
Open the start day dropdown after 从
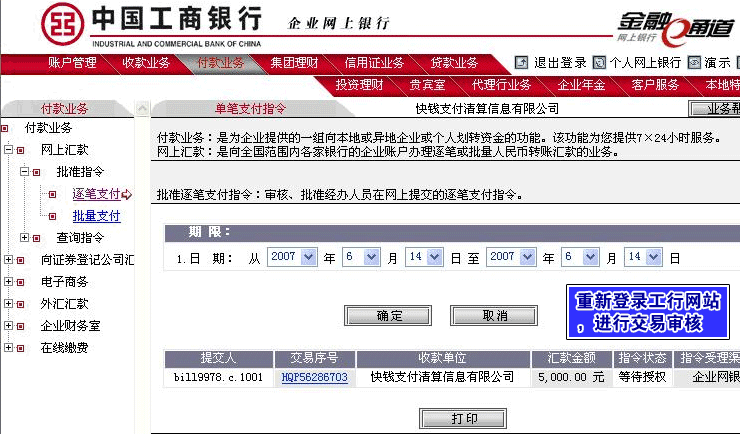click(x=435, y=257)
